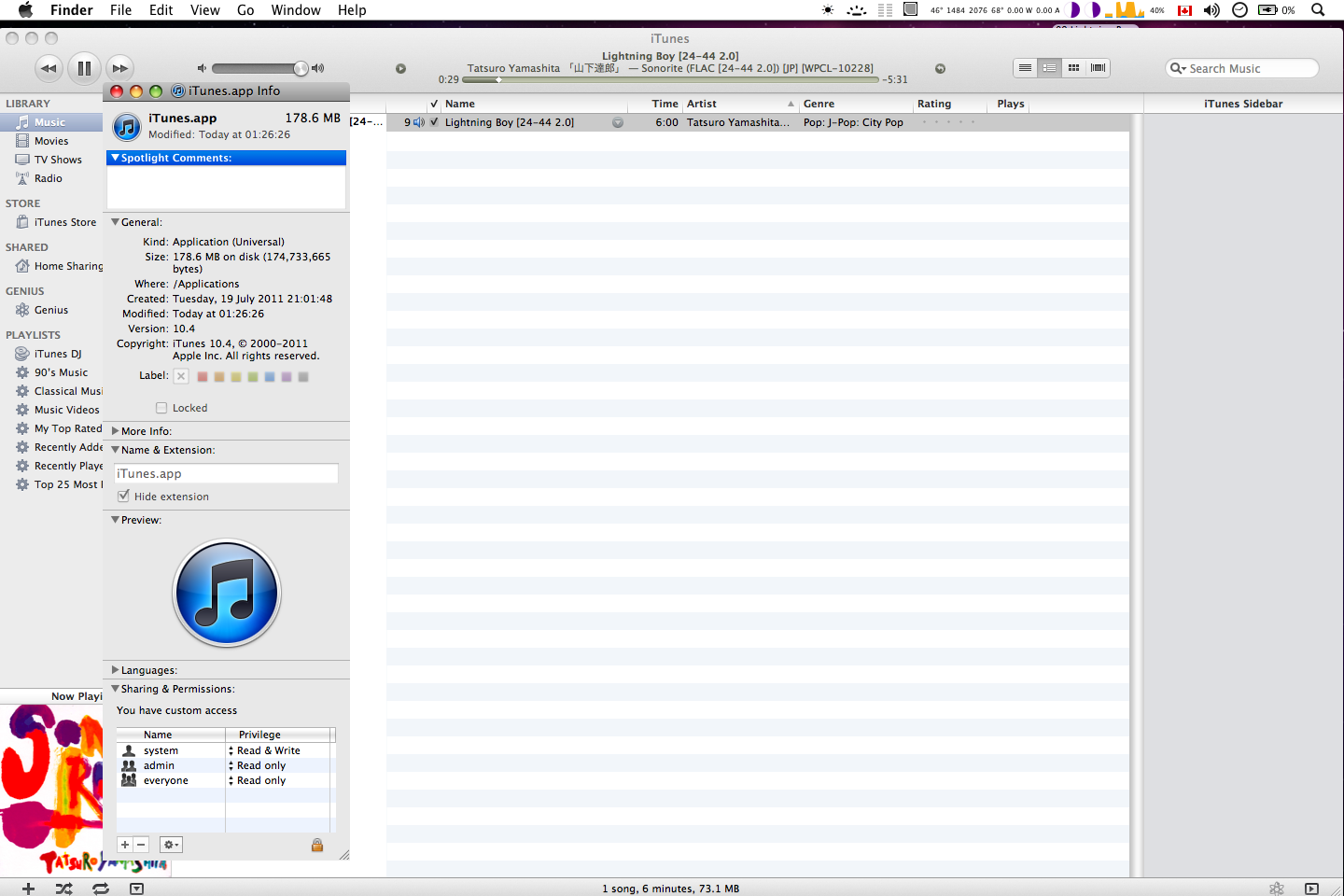
Task: Open the gear action menu in Info window
Action: (x=171, y=845)
